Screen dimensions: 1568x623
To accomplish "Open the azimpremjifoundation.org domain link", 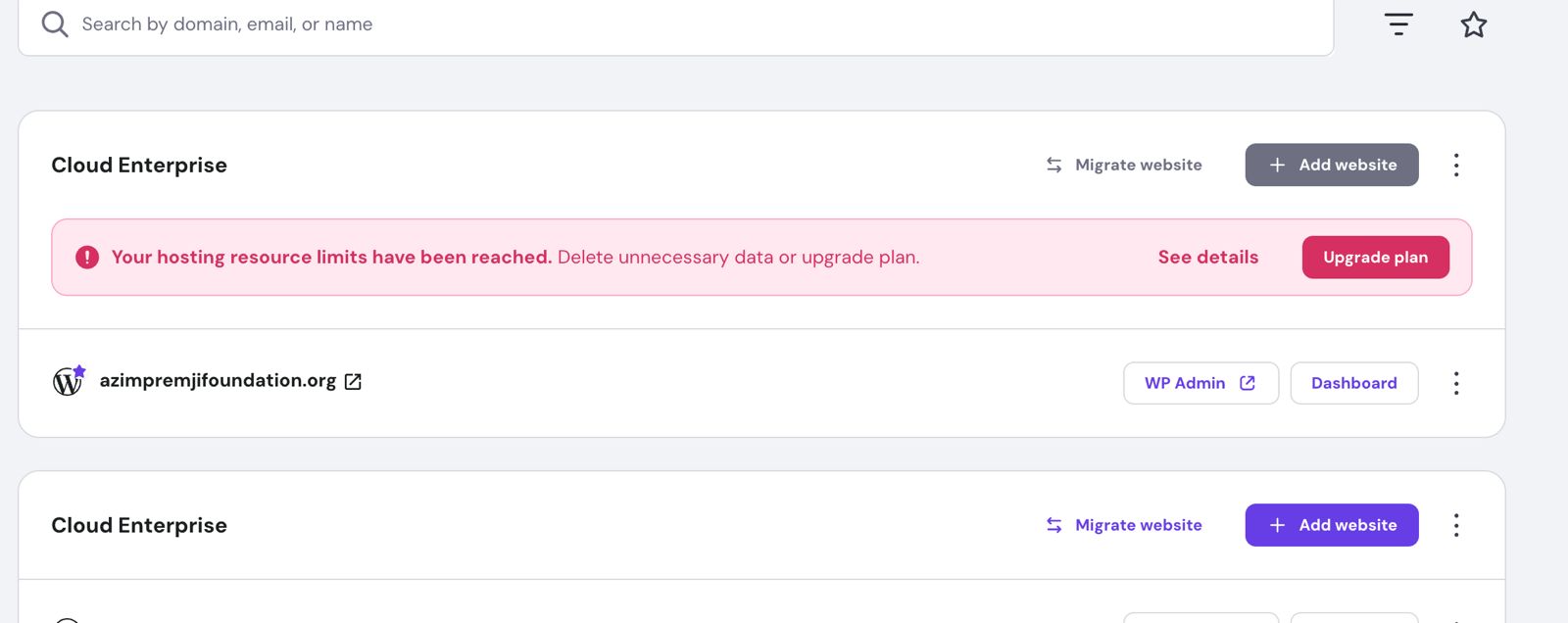I will [x=218, y=381].
